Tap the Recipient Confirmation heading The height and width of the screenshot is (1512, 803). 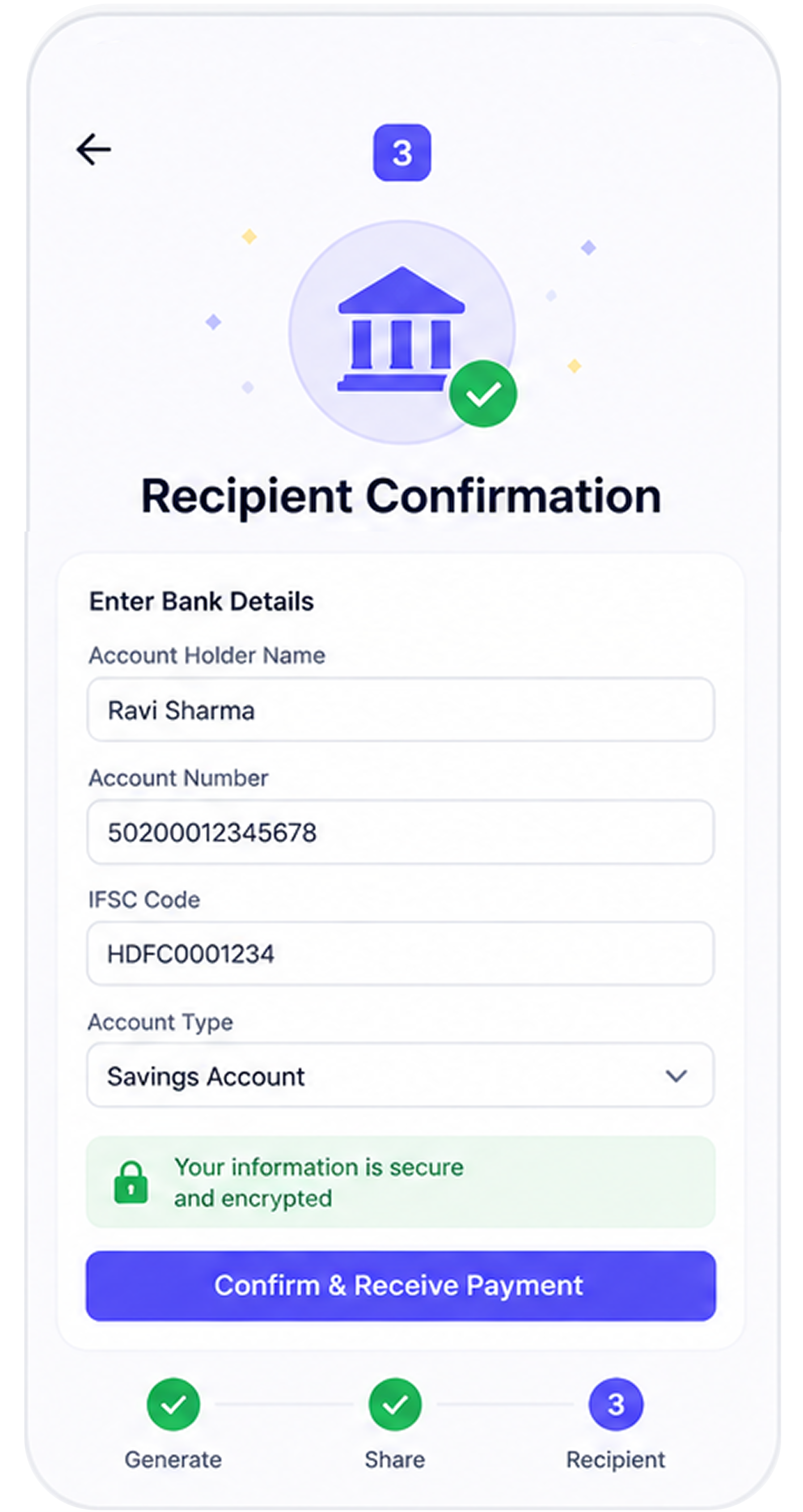[401, 497]
